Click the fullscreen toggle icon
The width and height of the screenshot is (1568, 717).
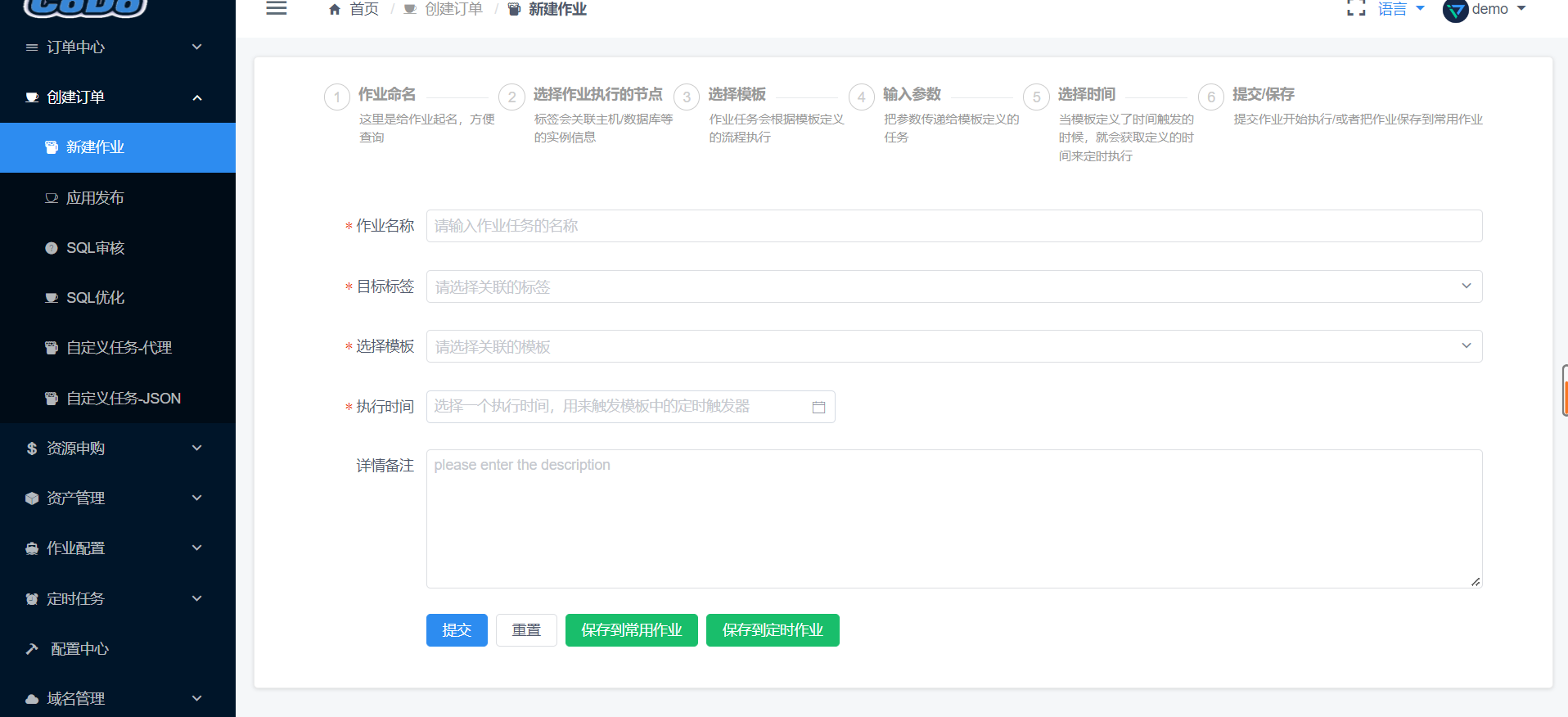click(1356, 8)
